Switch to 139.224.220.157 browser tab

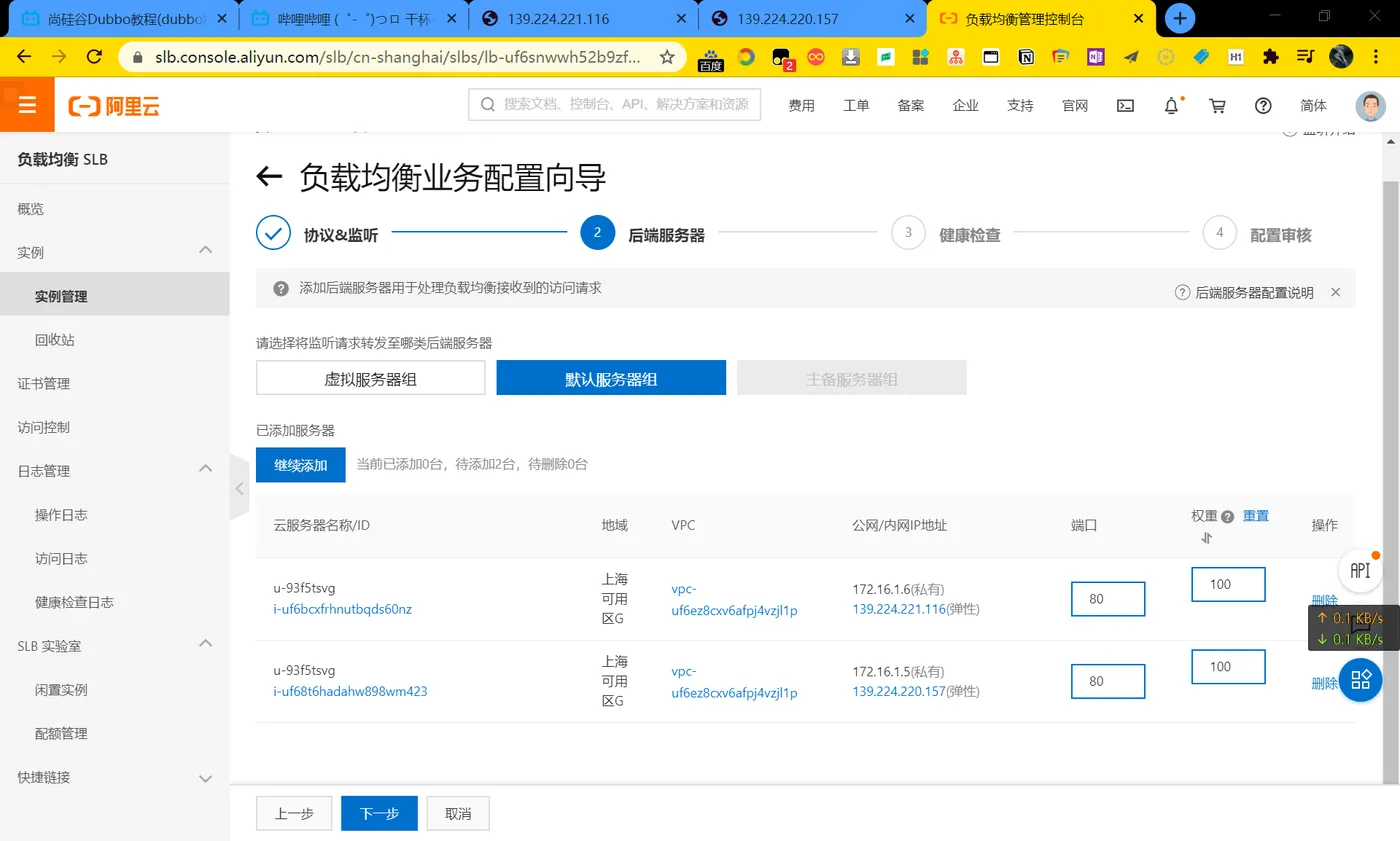click(811, 18)
